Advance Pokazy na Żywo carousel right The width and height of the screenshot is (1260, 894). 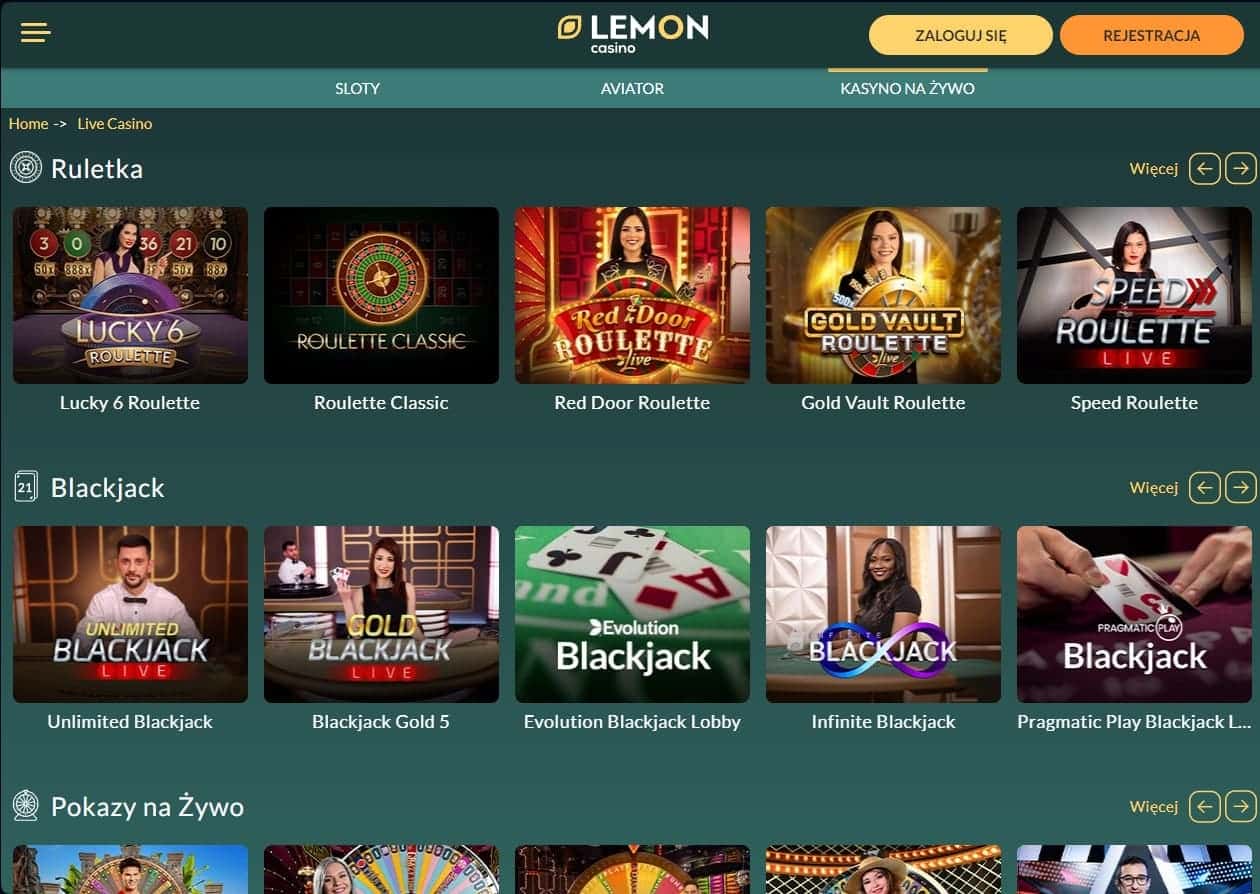(1241, 806)
